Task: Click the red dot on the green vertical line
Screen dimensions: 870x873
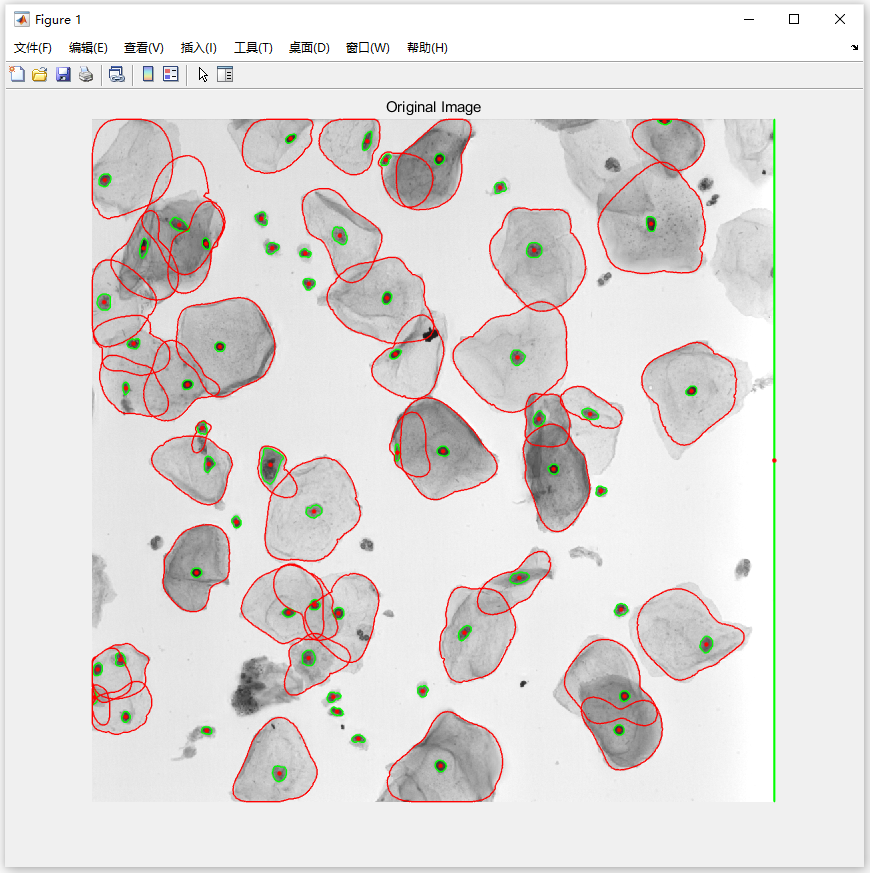Action: [774, 460]
